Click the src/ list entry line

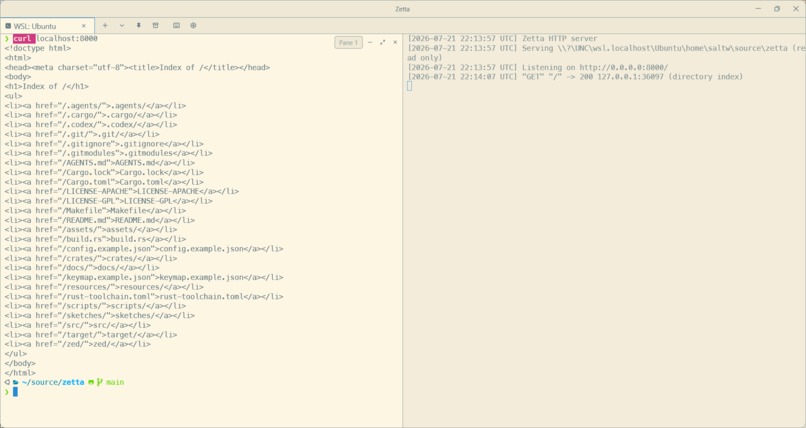pyautogui.click(x=78, y=325)
